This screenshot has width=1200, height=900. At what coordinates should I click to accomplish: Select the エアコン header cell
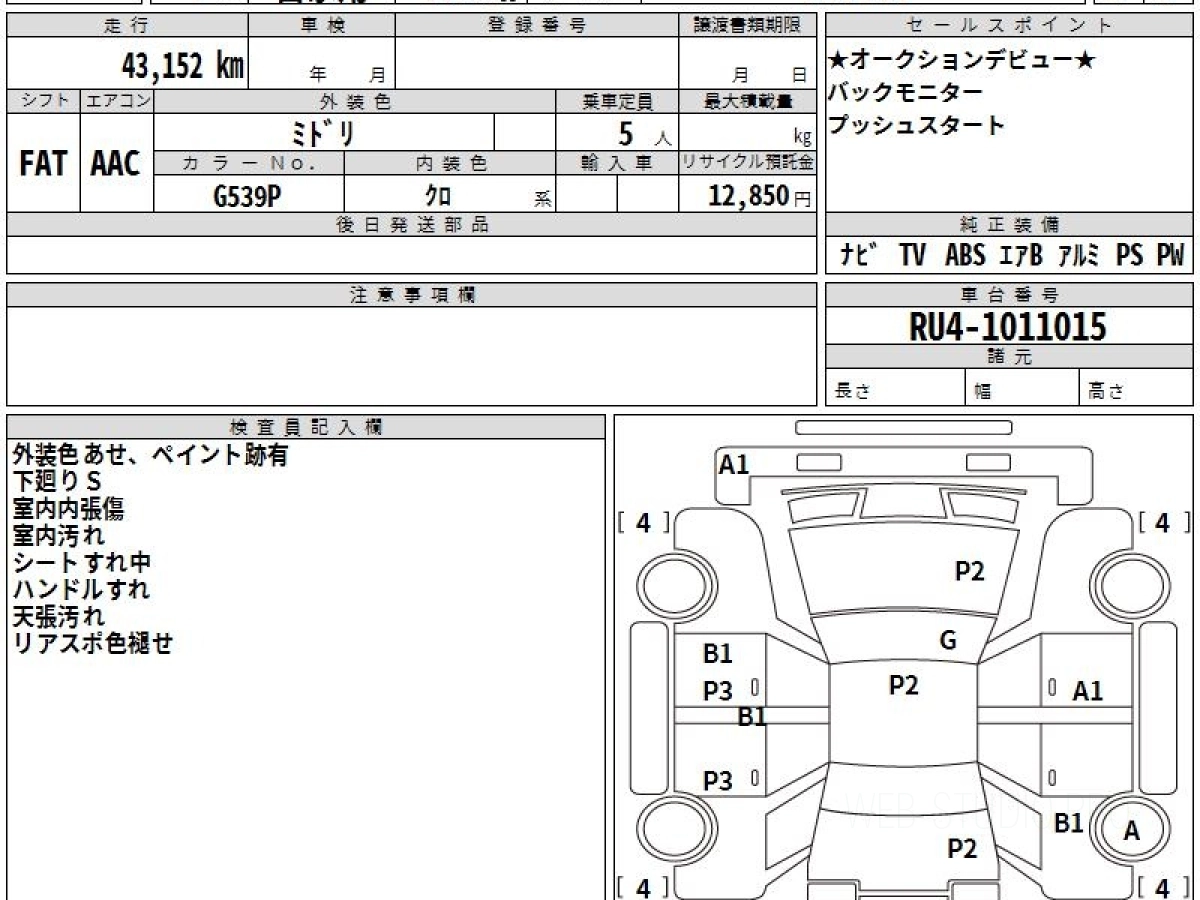click(116, 101)
